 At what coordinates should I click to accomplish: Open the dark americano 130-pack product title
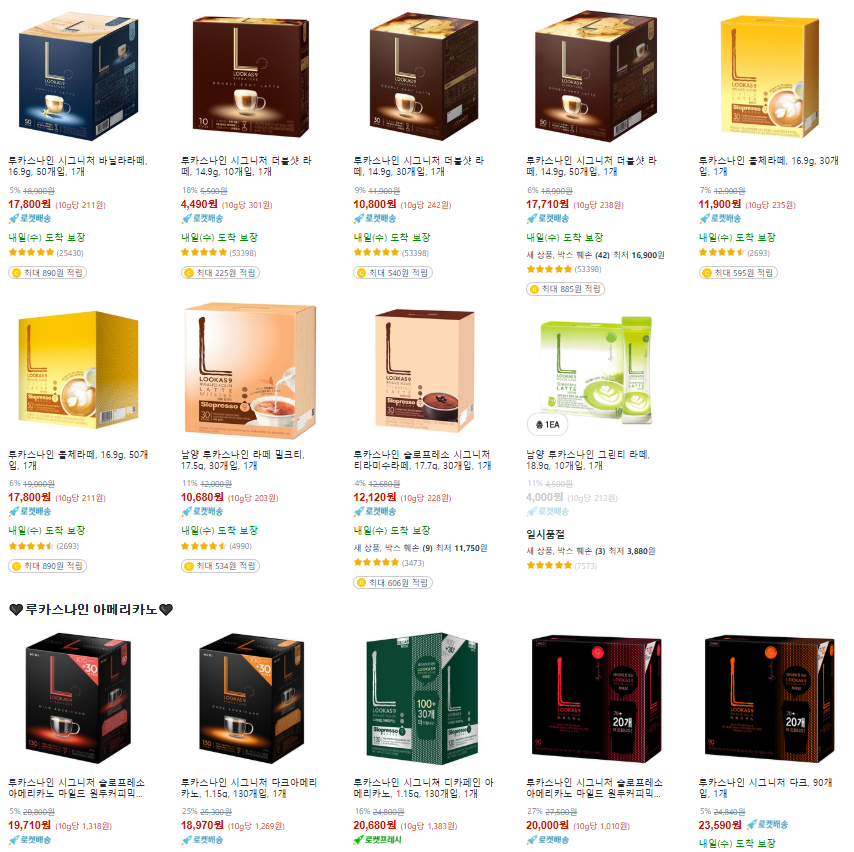point(249,788)
